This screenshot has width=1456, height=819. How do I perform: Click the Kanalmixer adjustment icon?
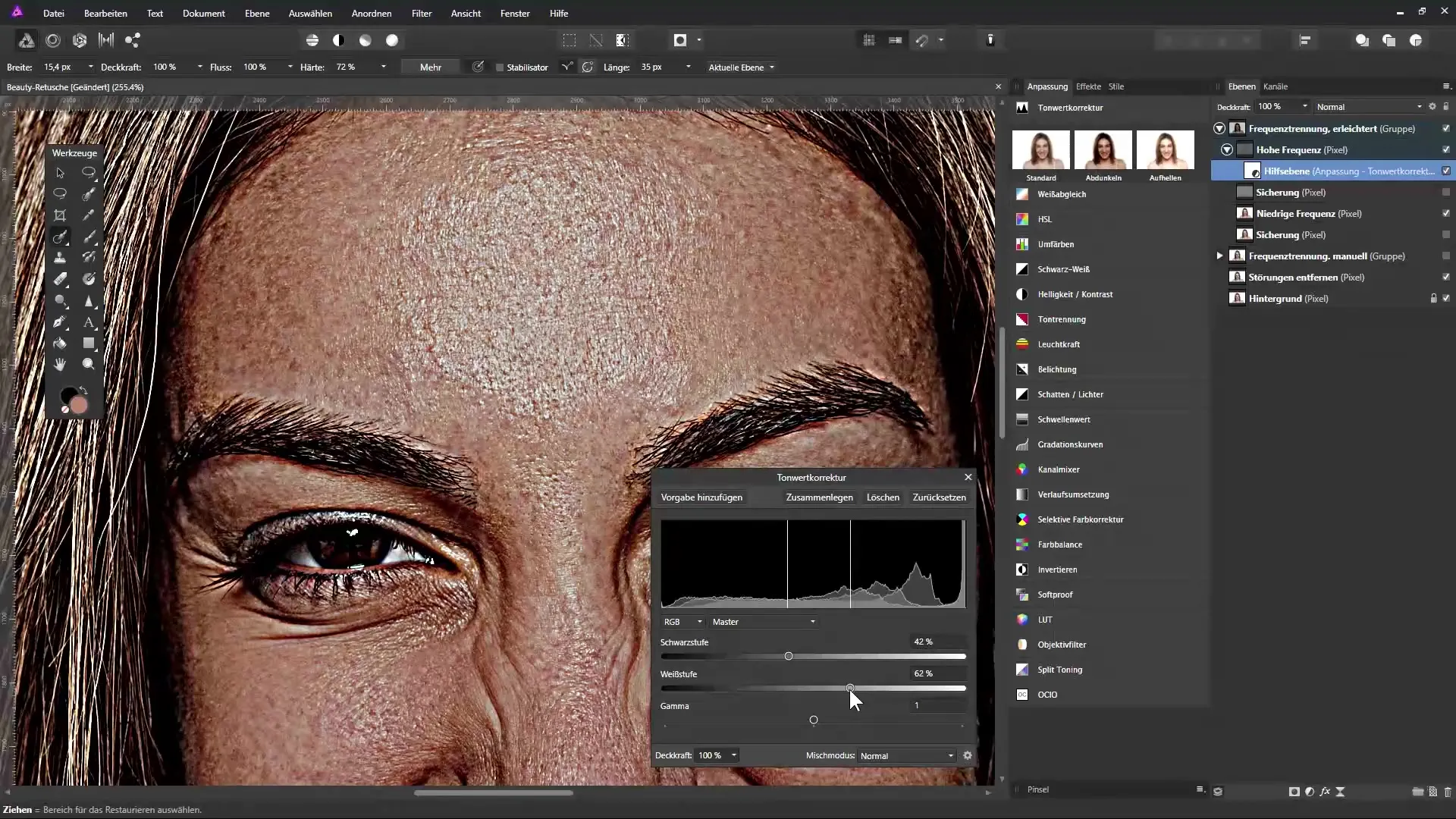click(x=1022, y=469)
